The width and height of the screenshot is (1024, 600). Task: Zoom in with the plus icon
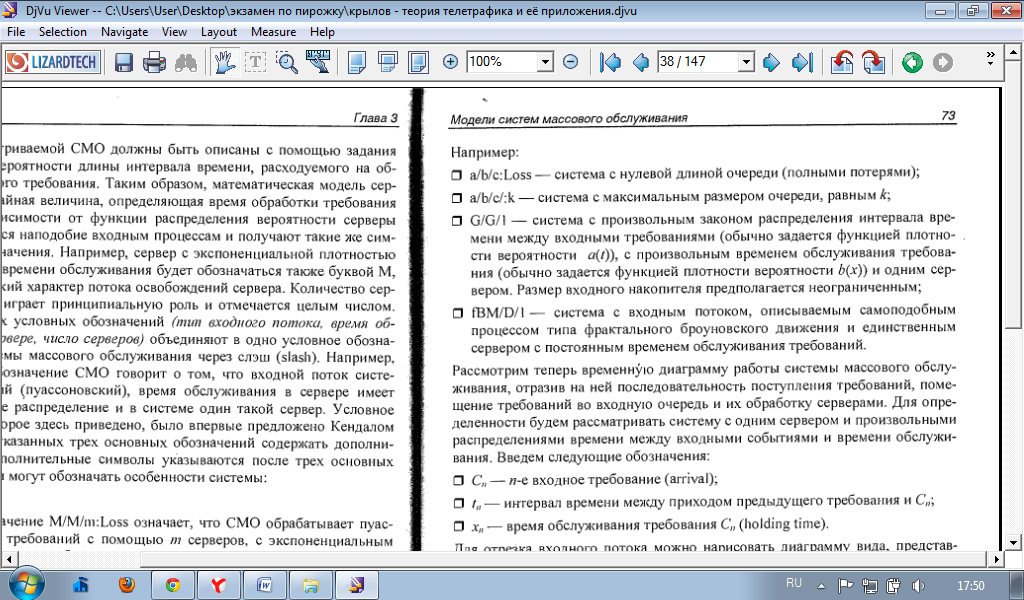pyautogui.click(x=450, y=62)
